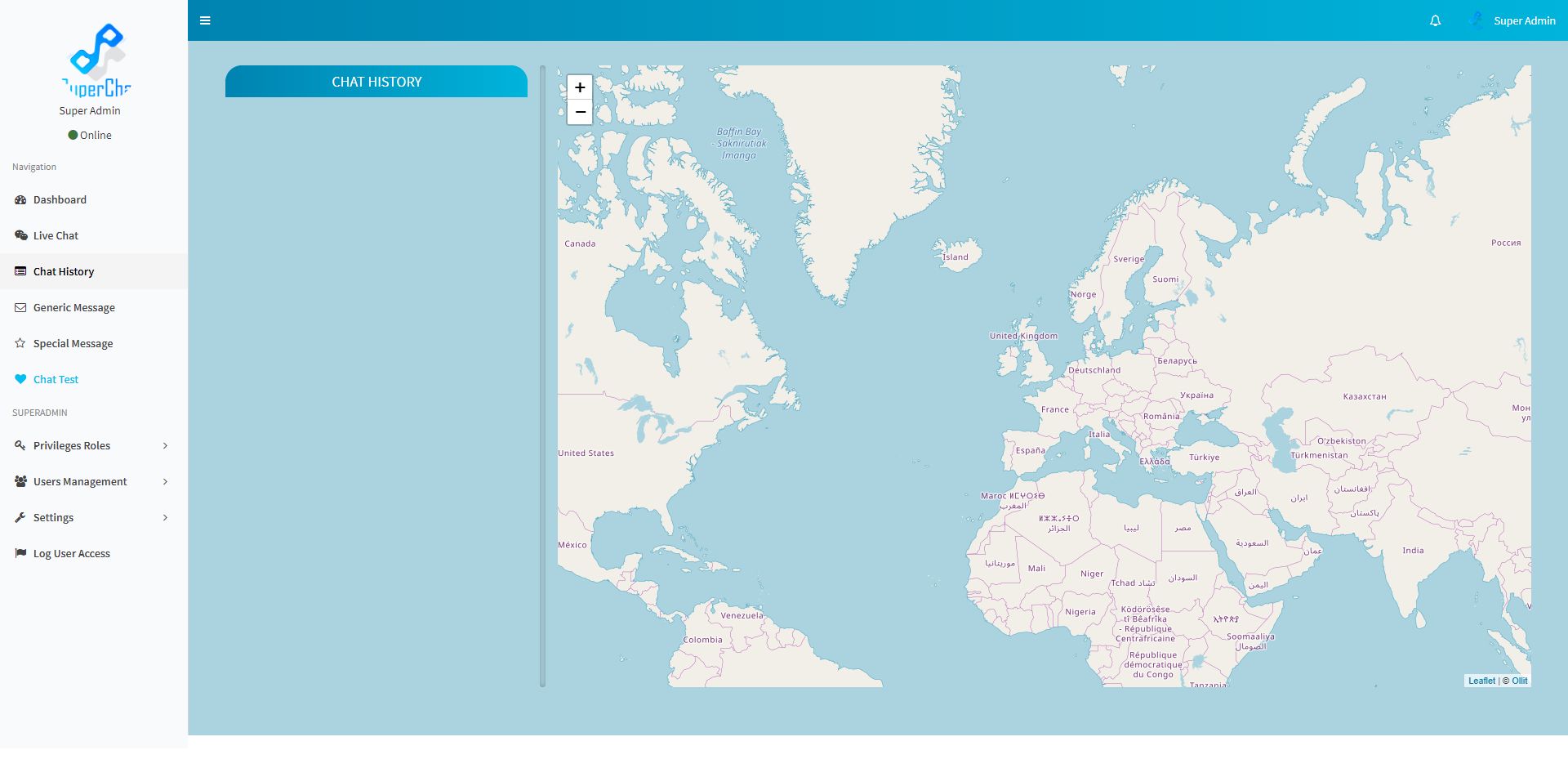Click the Nigeria label on the map
This screenshot has width=1568, height=777.
tap(1080, 612)
